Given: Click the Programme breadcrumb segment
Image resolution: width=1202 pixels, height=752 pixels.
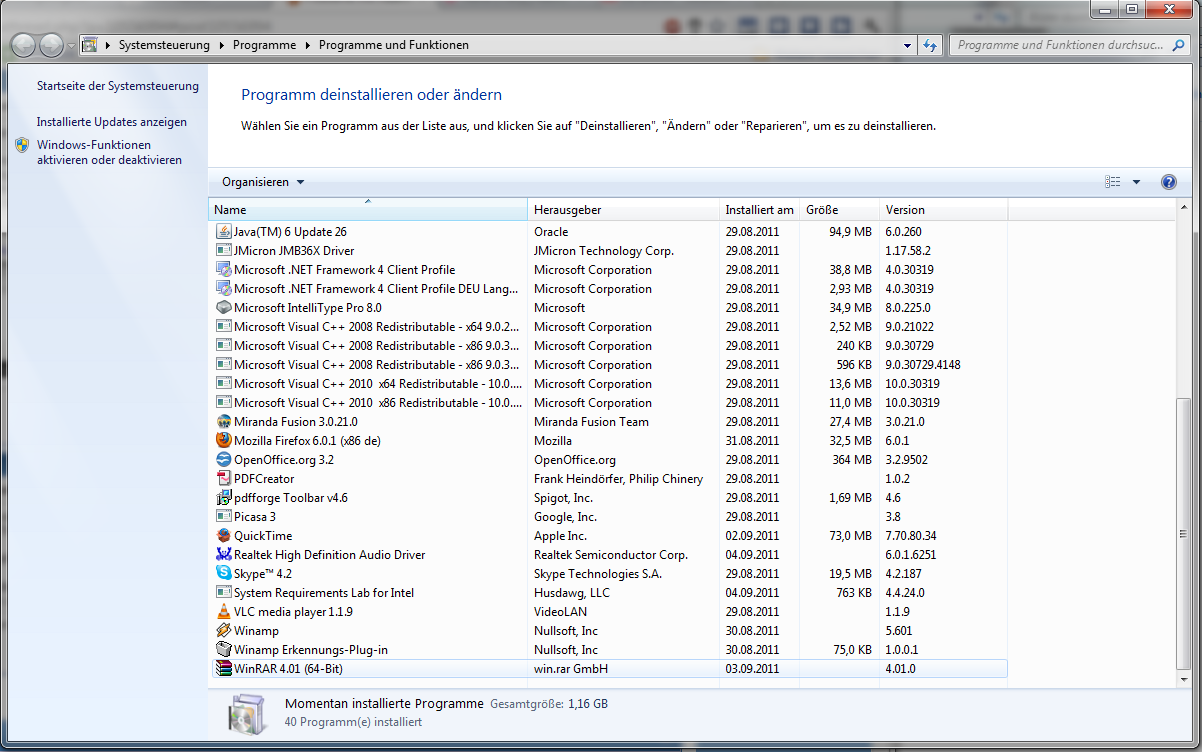Looking at the screenshot, I should [x=264, y=45].
